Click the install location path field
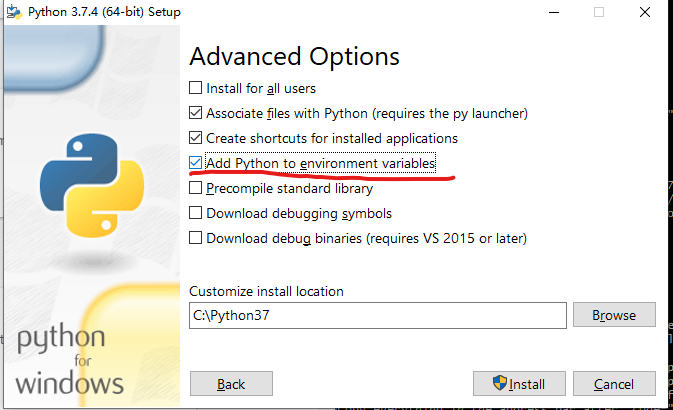 coord(378,316)
